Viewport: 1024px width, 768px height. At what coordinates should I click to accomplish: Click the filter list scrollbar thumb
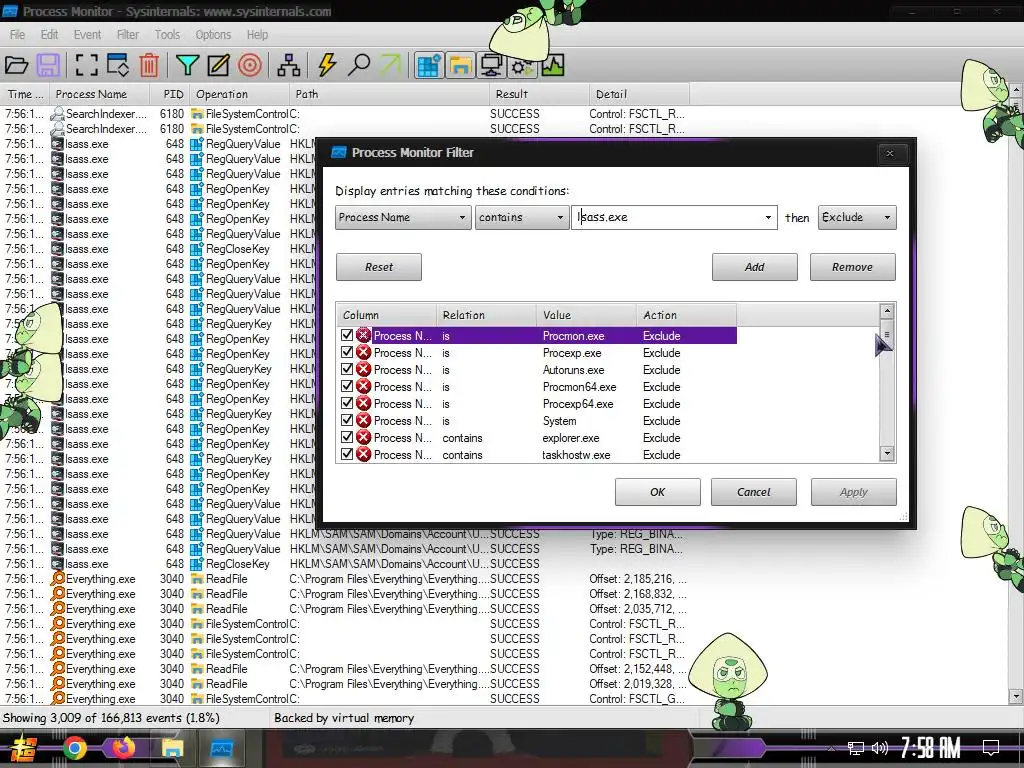[x=886, y=334]
